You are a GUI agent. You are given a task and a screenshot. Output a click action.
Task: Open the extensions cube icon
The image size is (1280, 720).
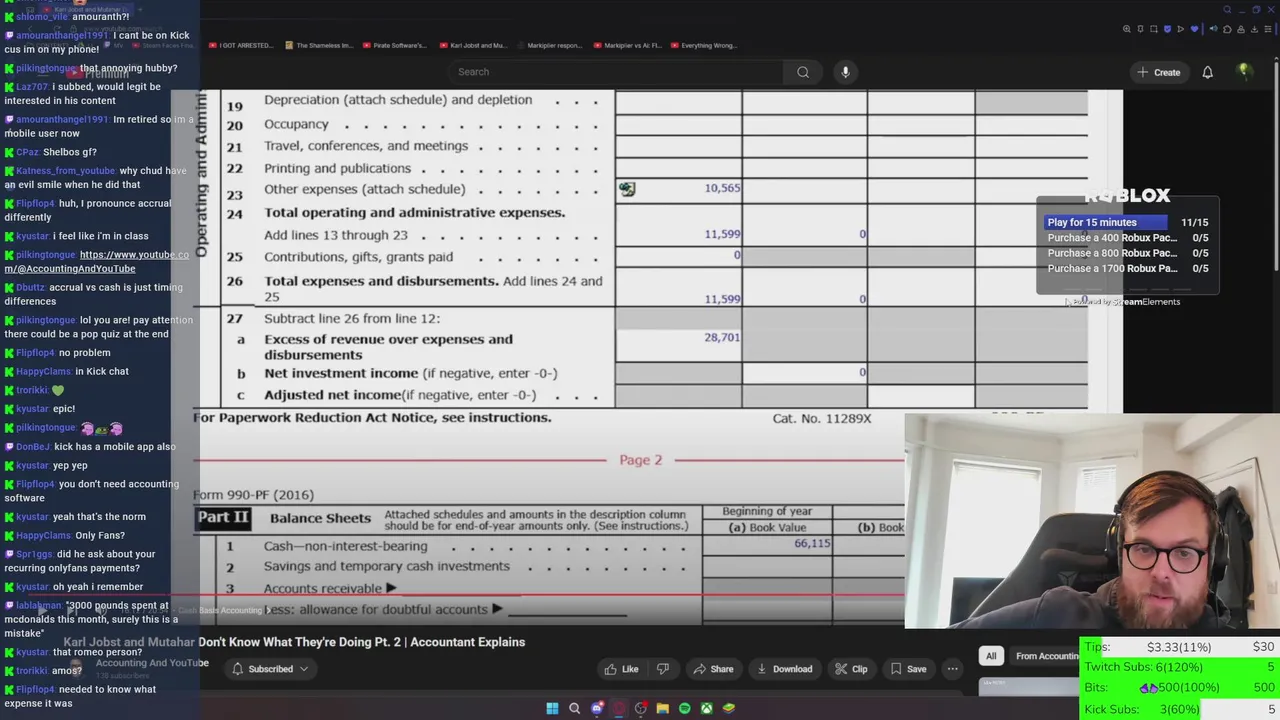(x=1227, y=29)
